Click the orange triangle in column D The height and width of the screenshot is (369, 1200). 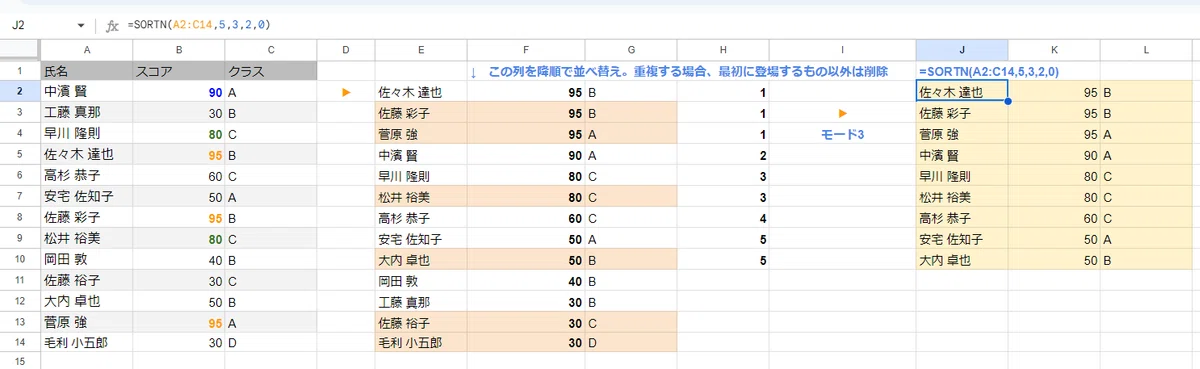[346, 93]
